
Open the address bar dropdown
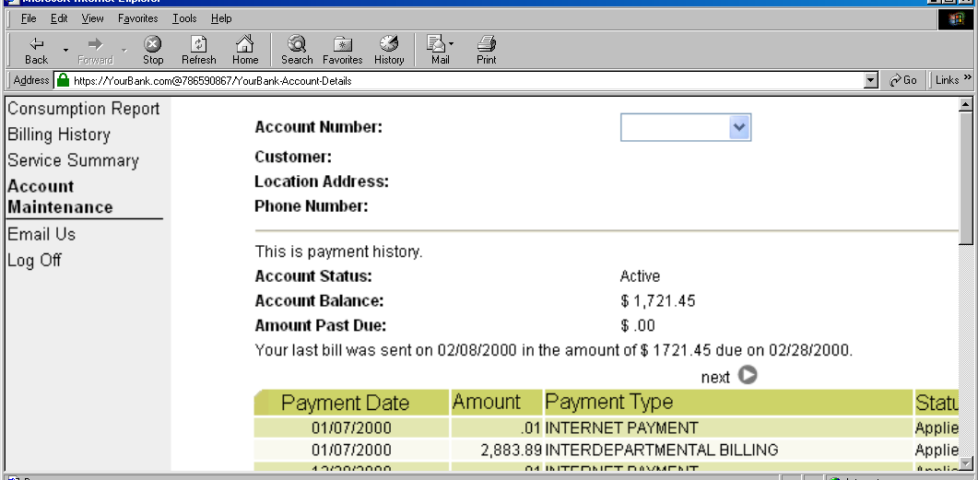click(x=871, y=81)
